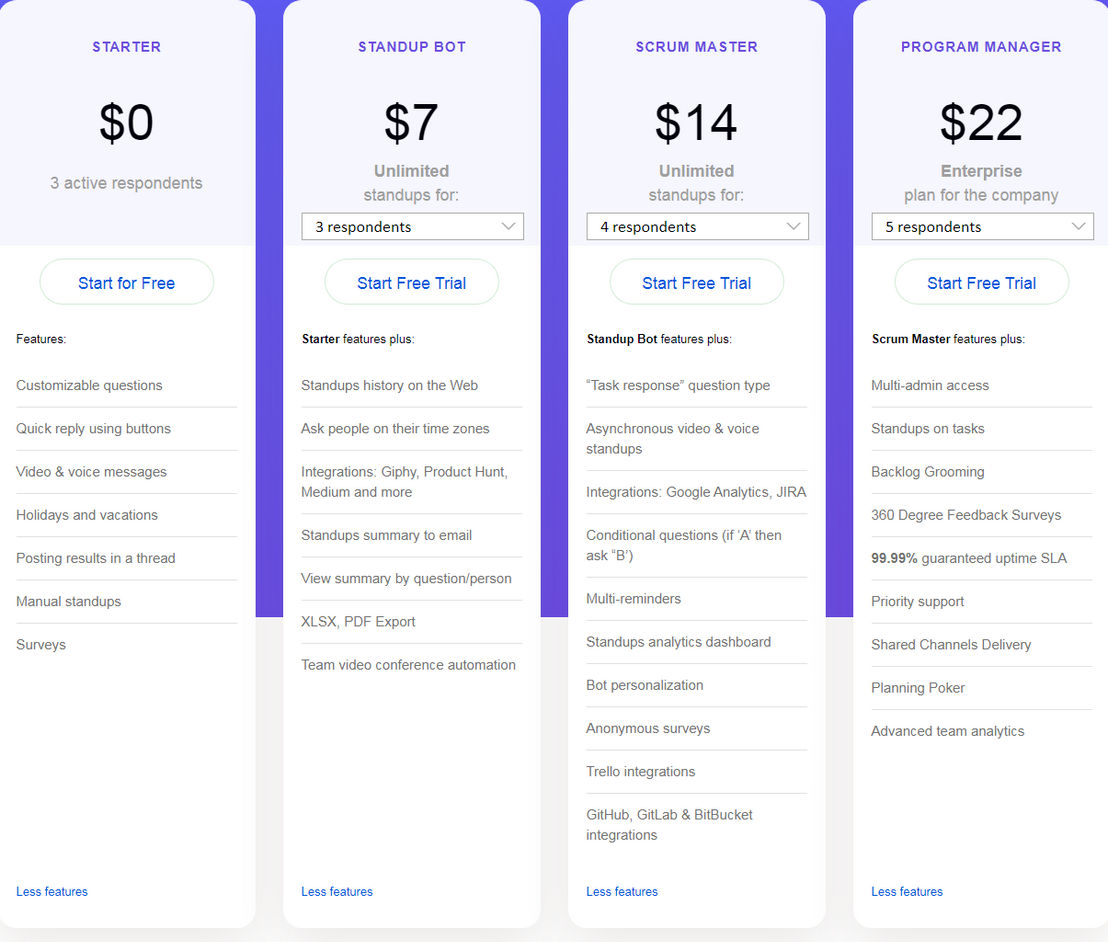
Task: Click the $22 price
Action: [982, 122]
